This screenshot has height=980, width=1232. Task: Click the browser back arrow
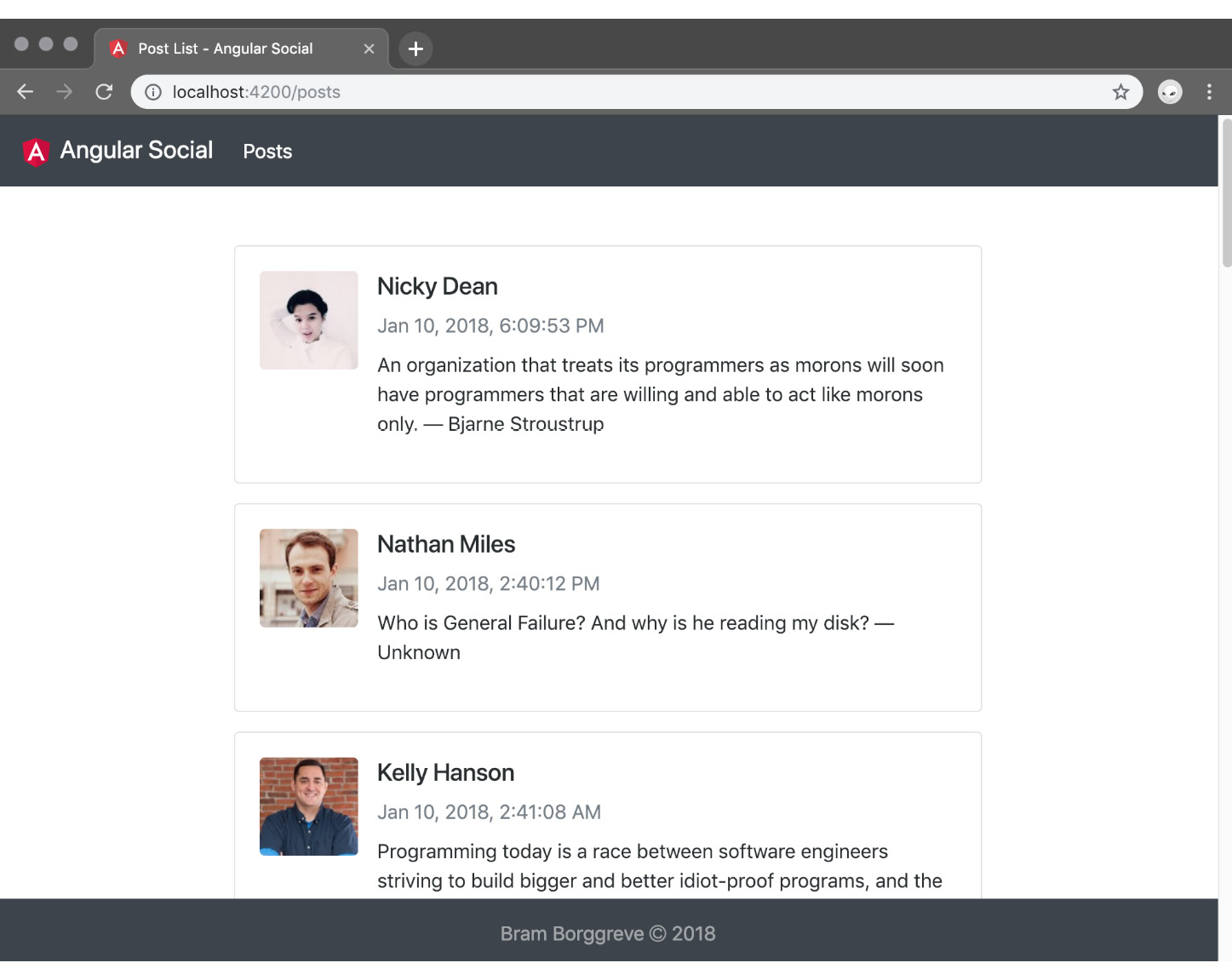coord(25,92)
